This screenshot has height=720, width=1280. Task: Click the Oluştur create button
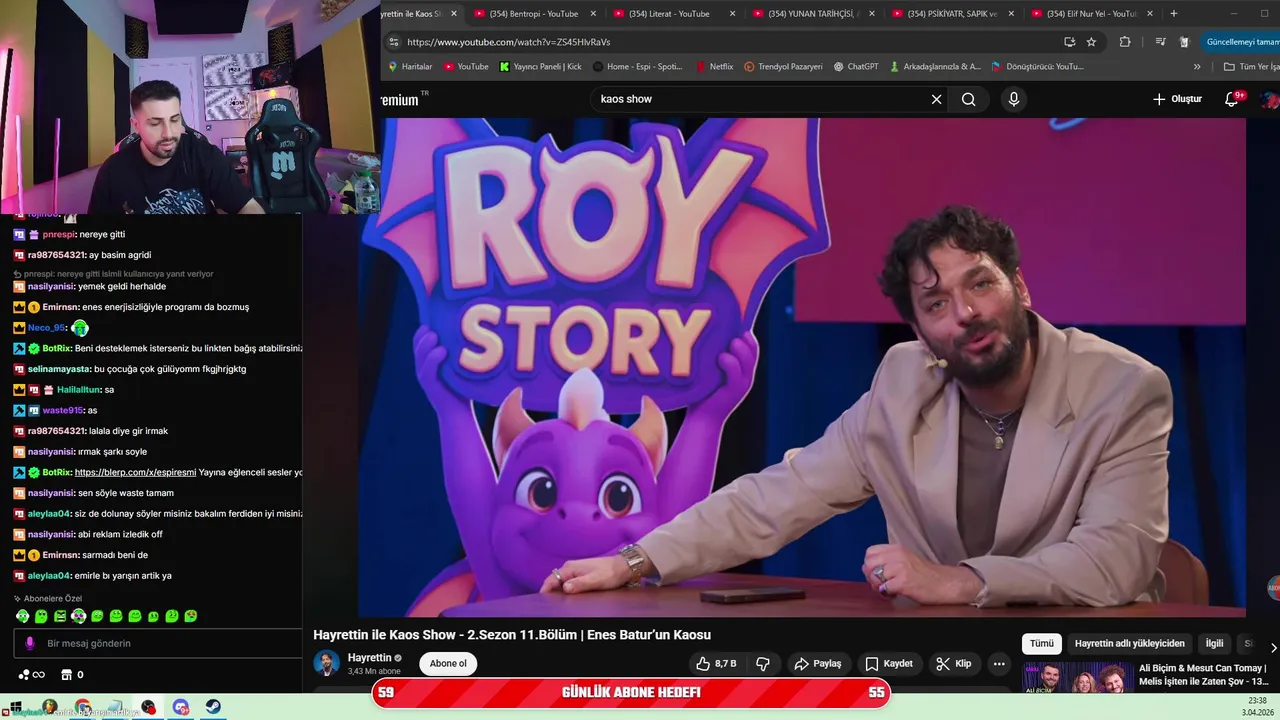1177,99
